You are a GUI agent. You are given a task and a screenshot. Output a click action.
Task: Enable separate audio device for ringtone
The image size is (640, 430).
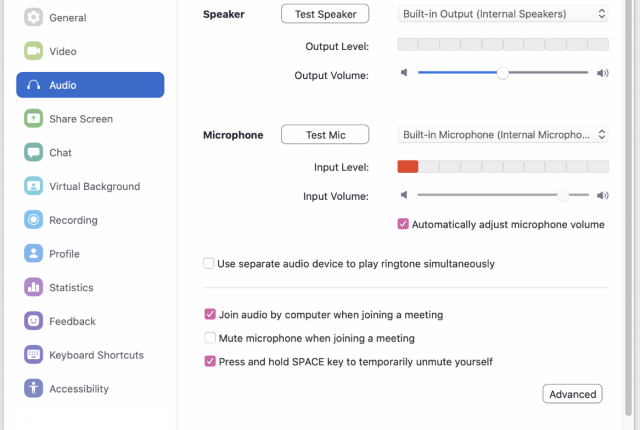209,263
